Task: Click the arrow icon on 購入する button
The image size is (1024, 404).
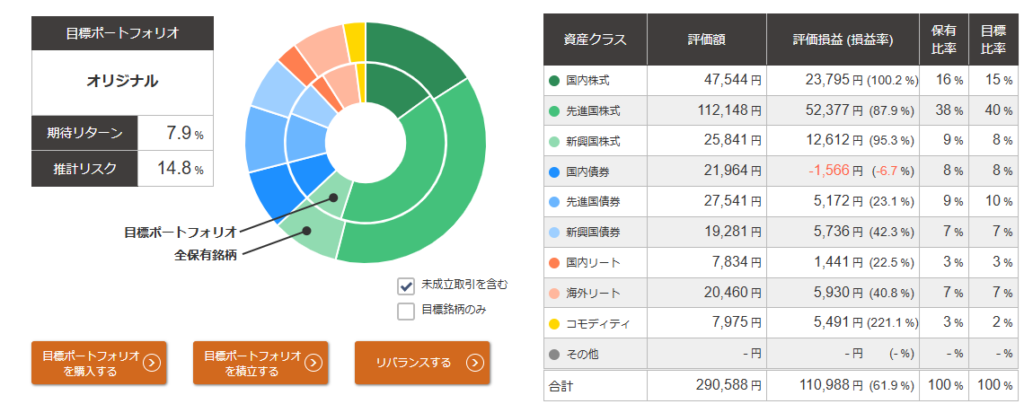Action: point(151,363)
